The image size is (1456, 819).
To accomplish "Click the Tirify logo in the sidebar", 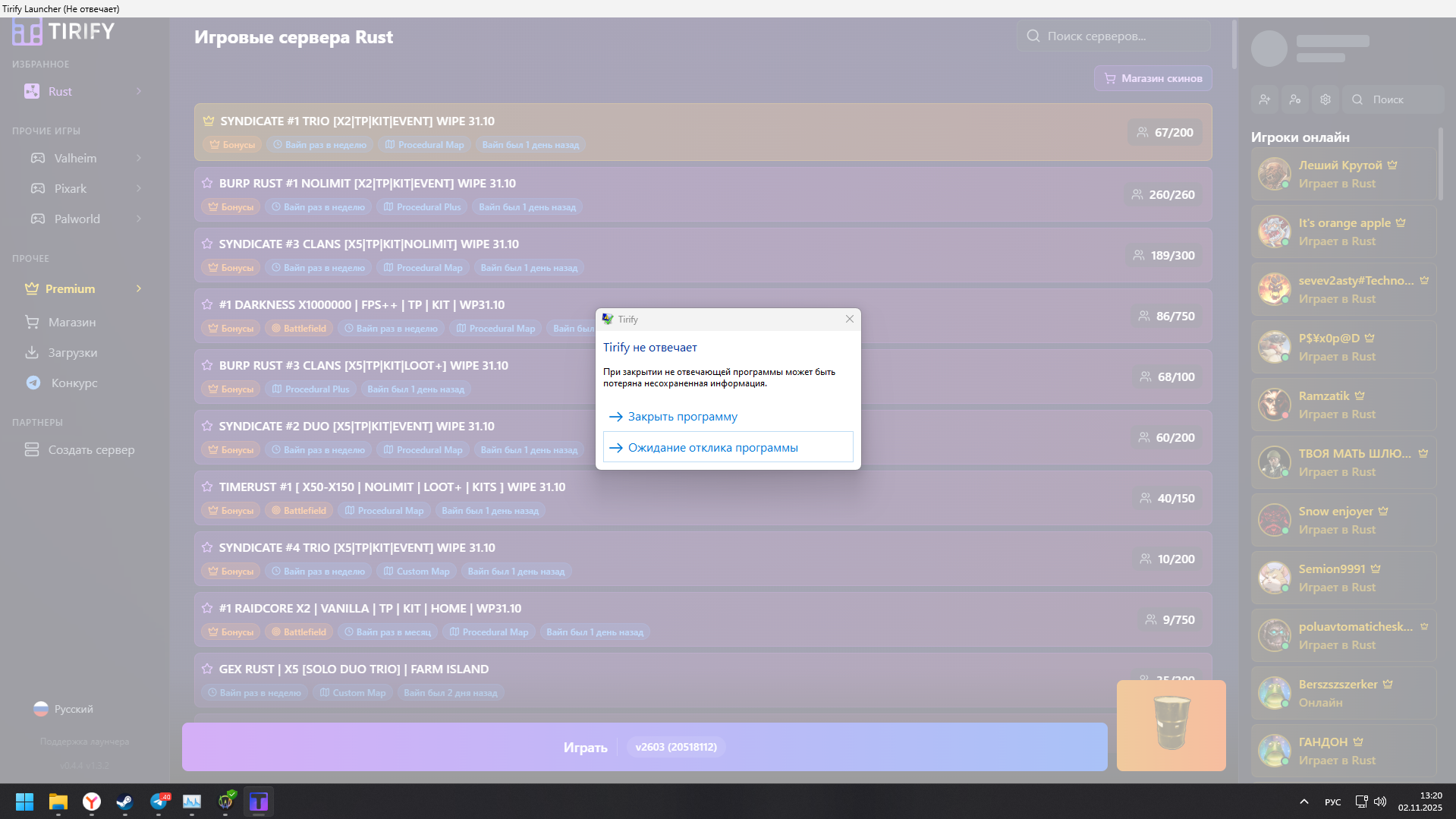I will [63, 32].
